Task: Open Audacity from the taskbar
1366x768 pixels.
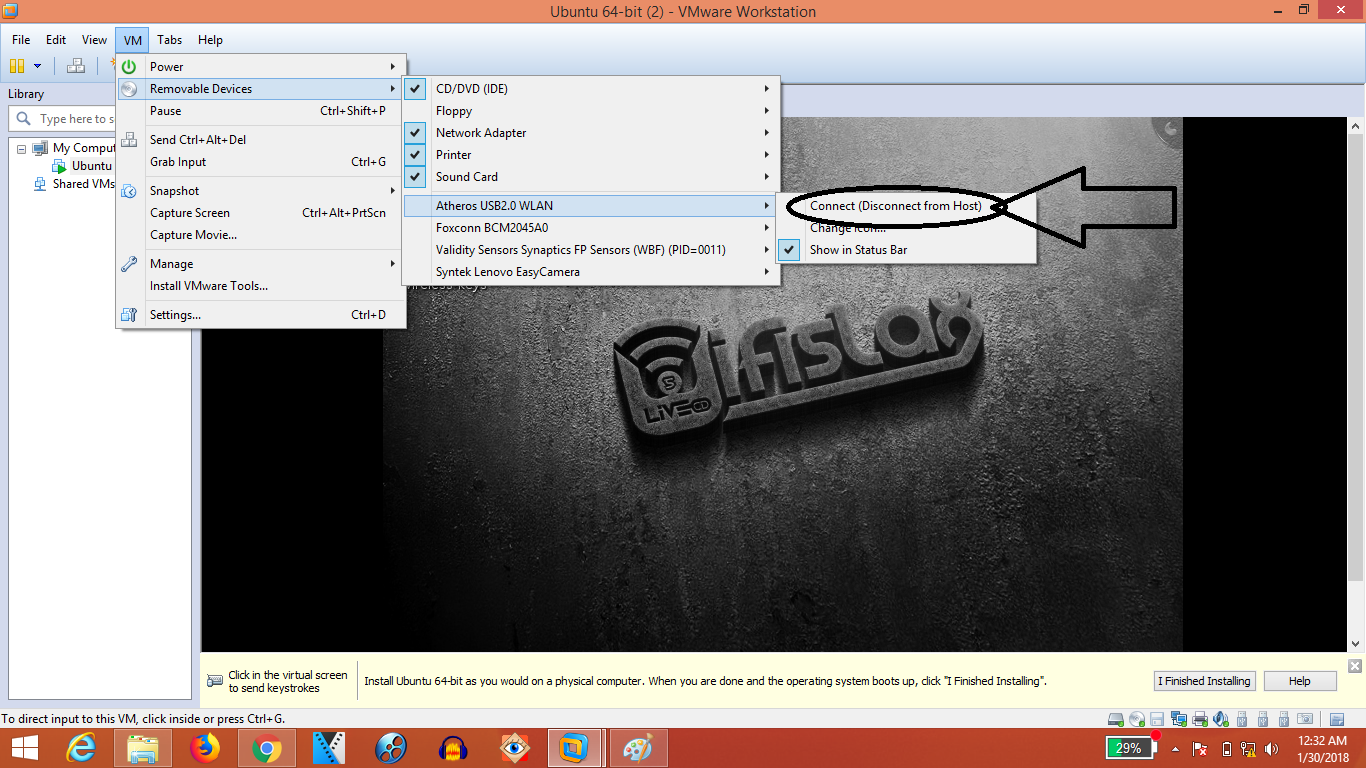Action: tap(453, 748)
